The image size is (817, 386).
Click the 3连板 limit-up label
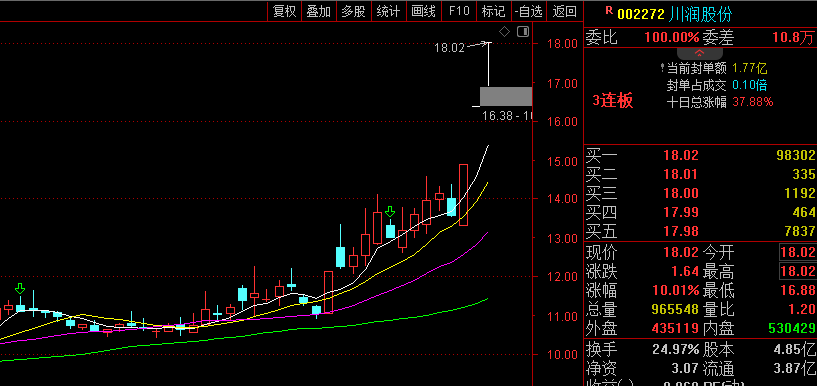613,101
